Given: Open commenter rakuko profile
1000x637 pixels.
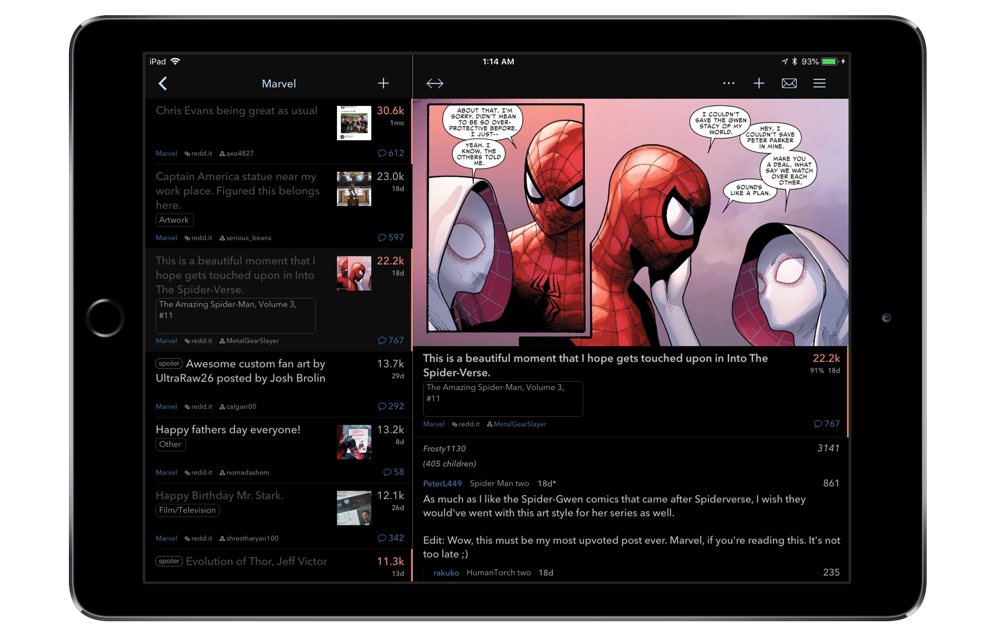Looking at the screenshot, I should [446, 573].
